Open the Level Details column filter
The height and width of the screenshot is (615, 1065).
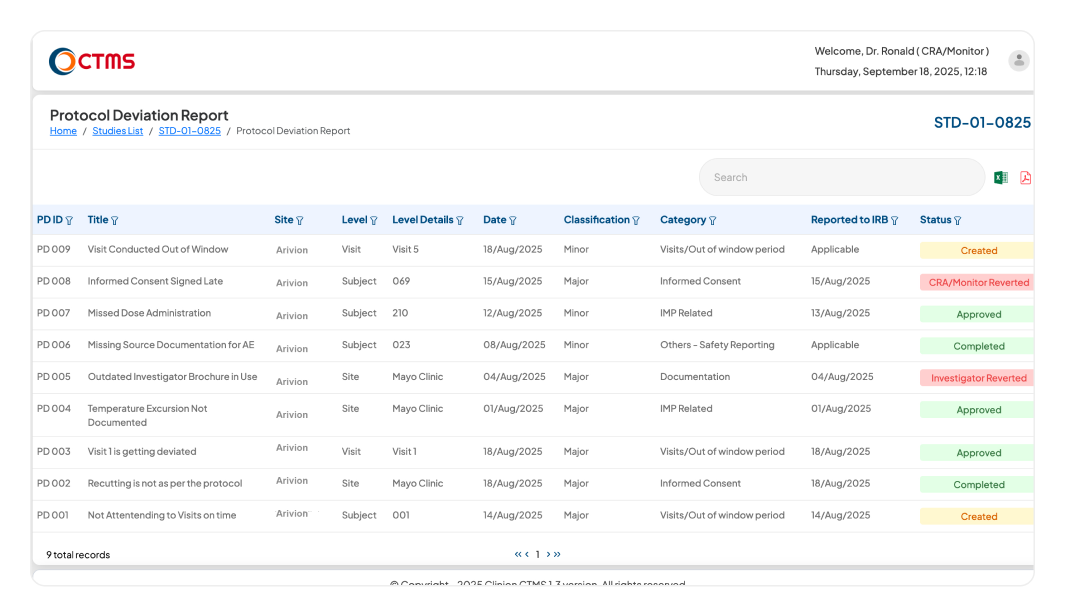pyautogui.click(x=461, y=219)
